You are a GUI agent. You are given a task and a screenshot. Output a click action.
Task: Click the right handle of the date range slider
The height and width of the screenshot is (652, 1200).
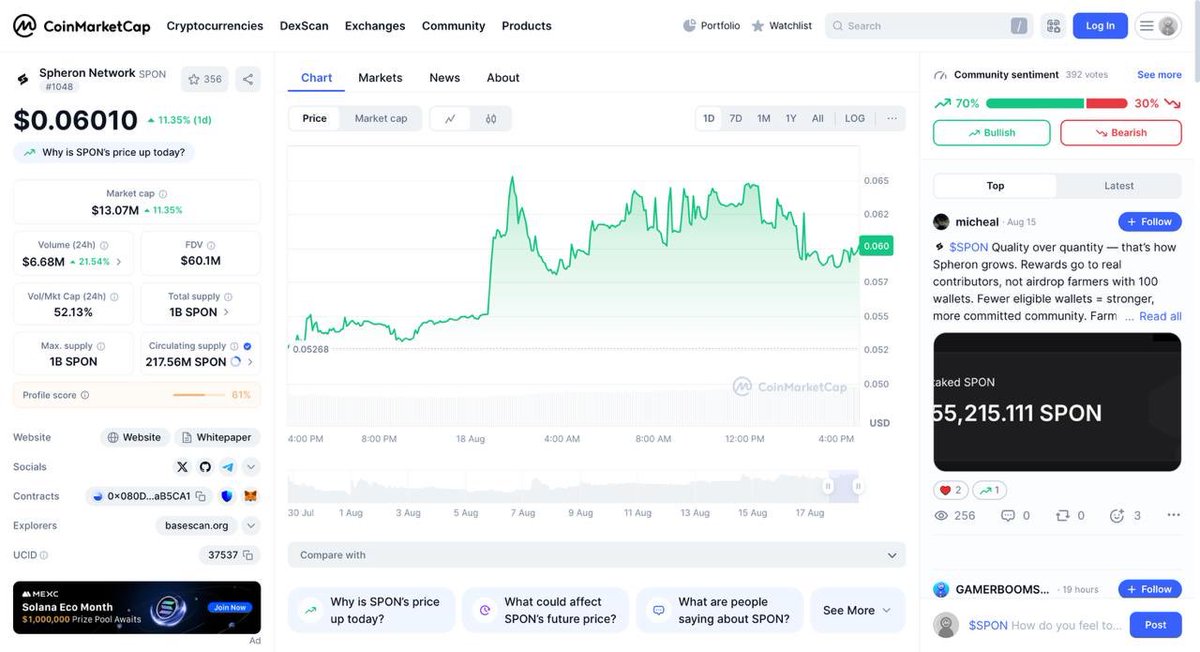[x=857, y=487]
